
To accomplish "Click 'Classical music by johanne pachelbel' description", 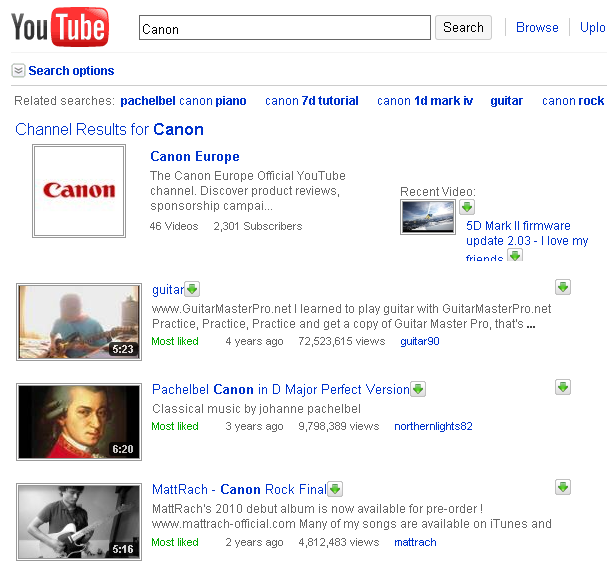I will (256, 409).
